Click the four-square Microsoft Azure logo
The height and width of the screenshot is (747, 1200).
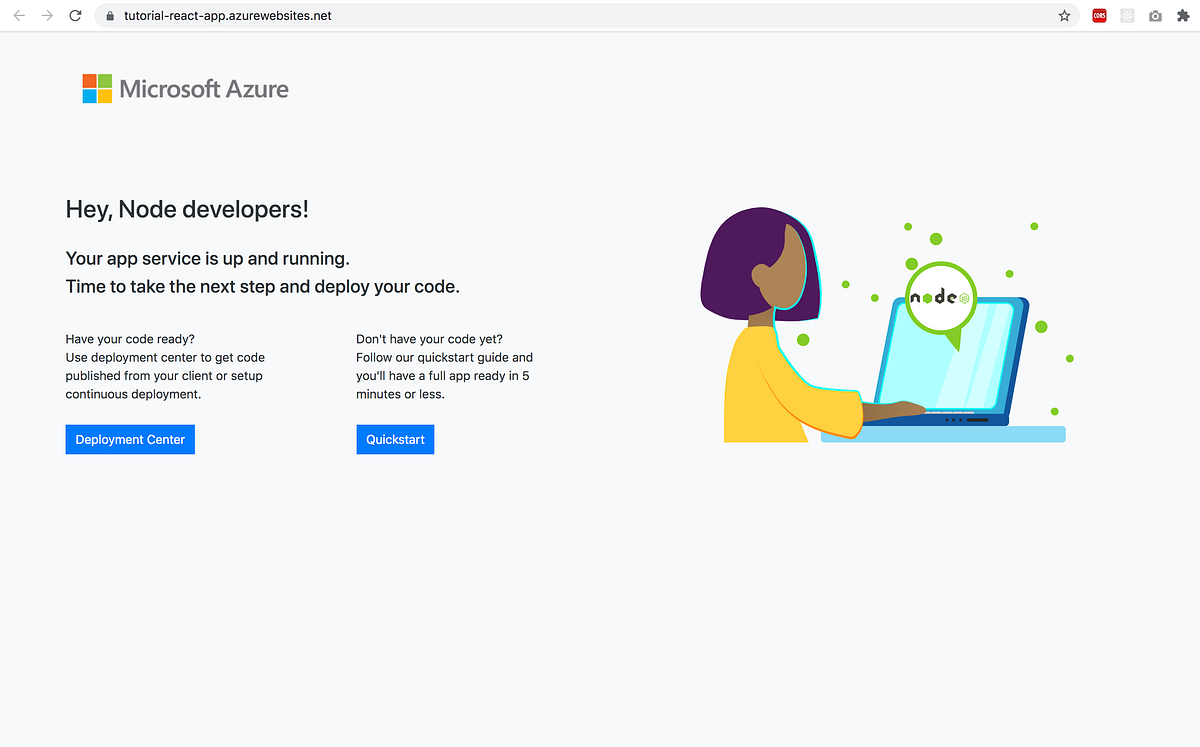point(96,88)
